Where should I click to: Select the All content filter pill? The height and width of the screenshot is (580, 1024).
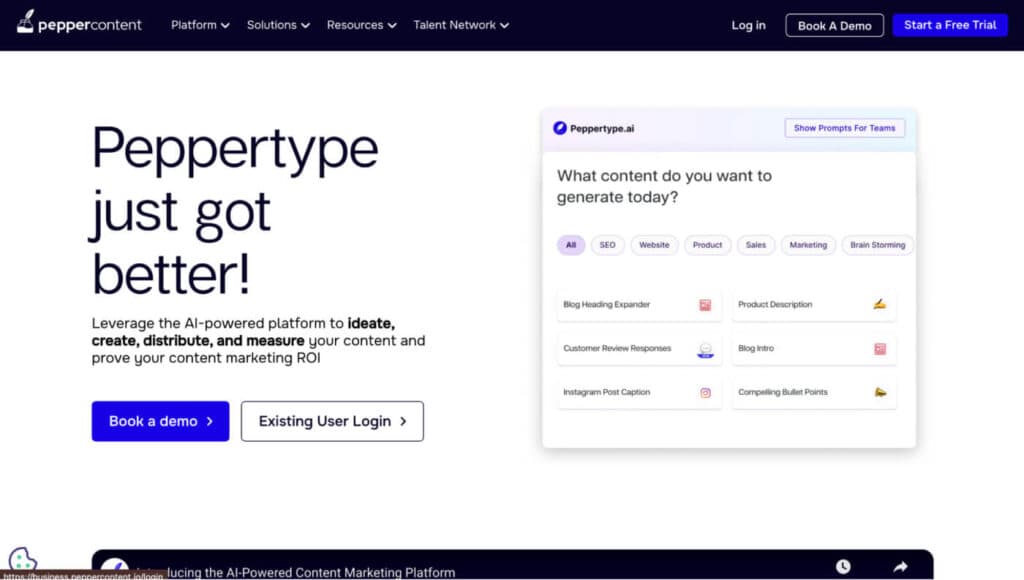click(570, 244)
